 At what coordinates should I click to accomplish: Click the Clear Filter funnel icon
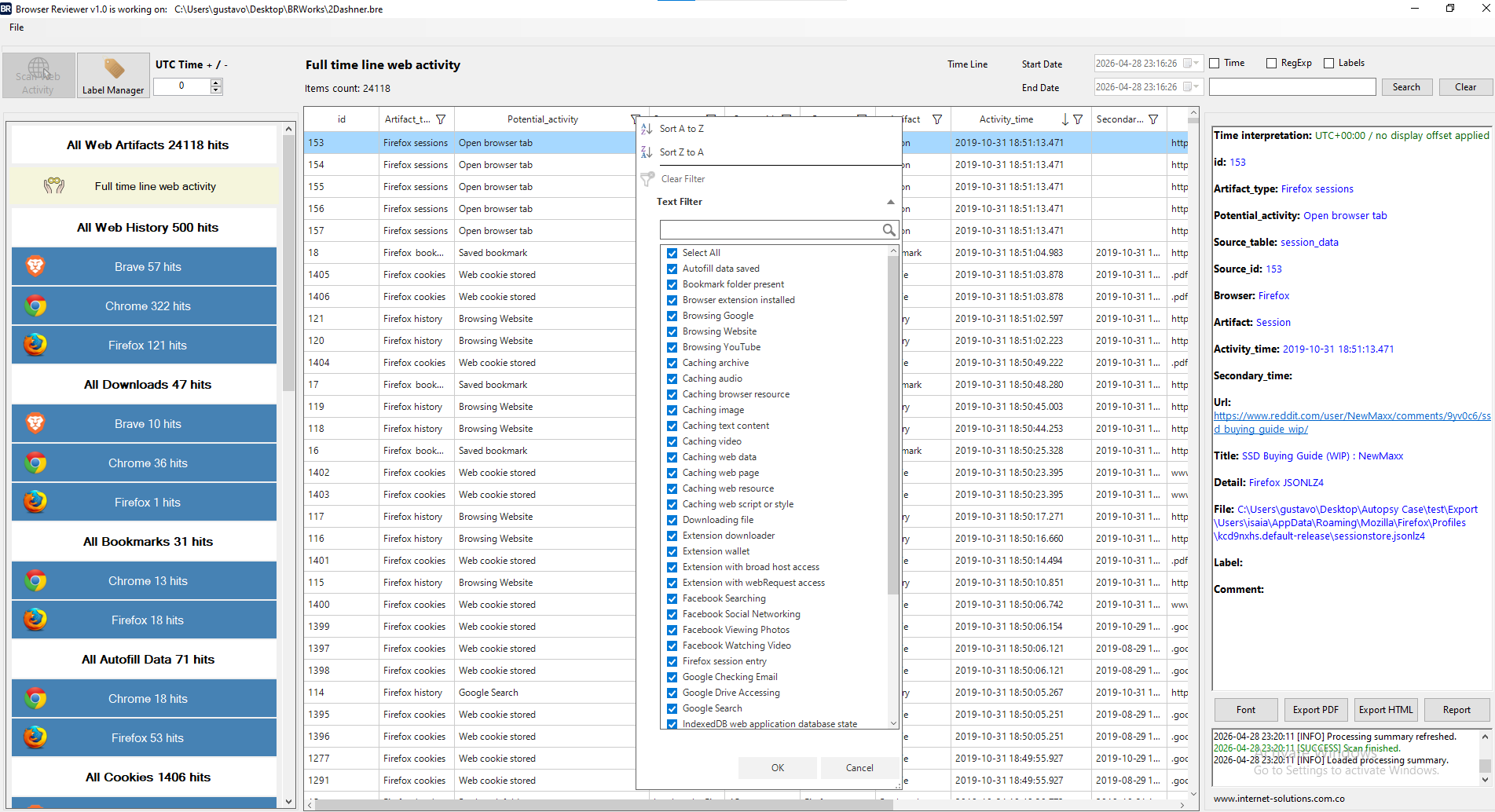click(647, 179)
